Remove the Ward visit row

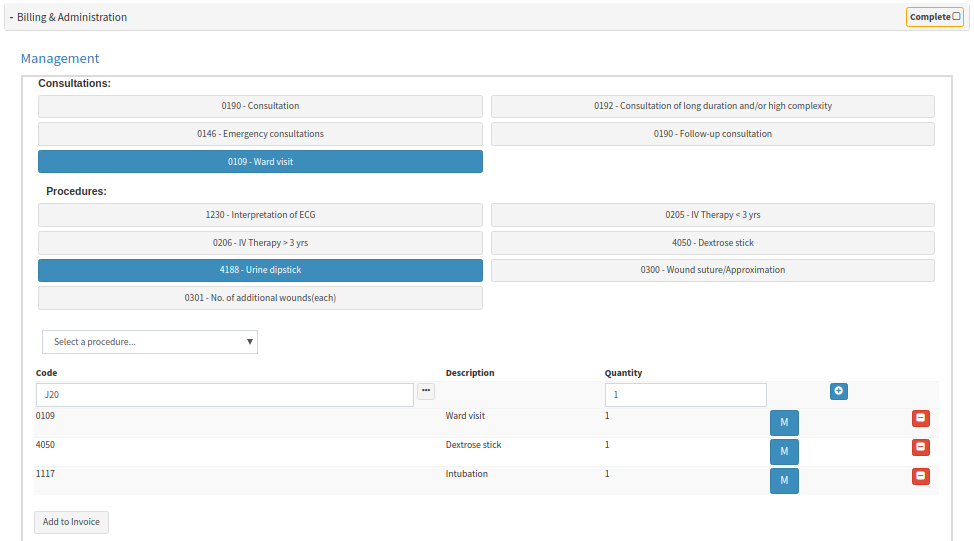click(920, 419)
